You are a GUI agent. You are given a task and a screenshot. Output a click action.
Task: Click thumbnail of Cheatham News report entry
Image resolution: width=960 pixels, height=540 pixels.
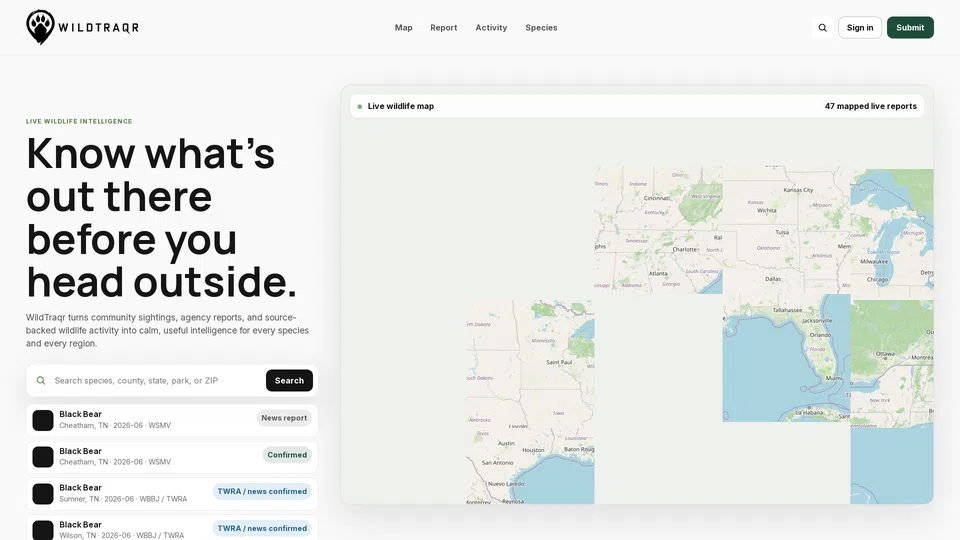coord(43,421)
